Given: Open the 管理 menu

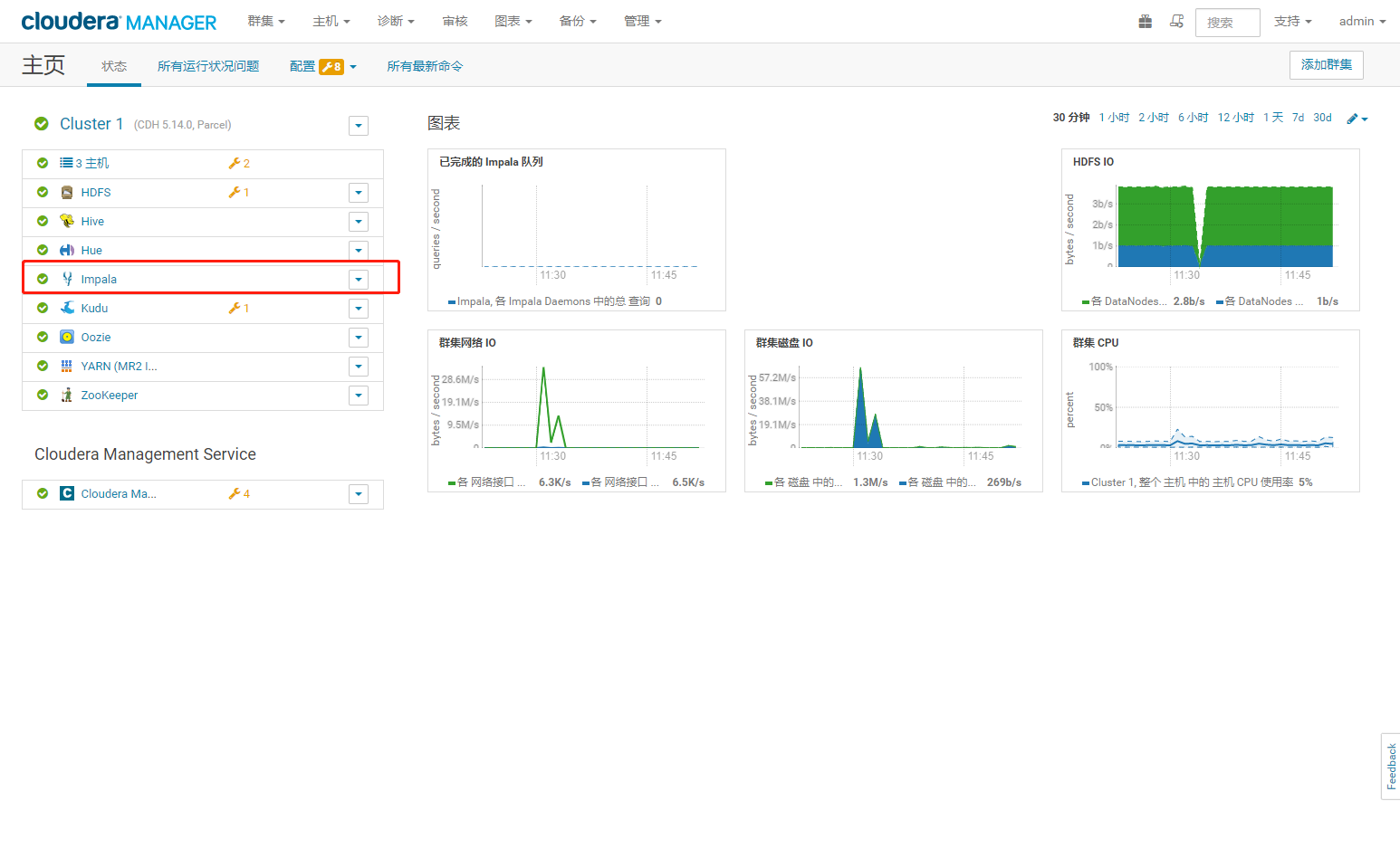Looking at the screenshot, I should point(643,21).
